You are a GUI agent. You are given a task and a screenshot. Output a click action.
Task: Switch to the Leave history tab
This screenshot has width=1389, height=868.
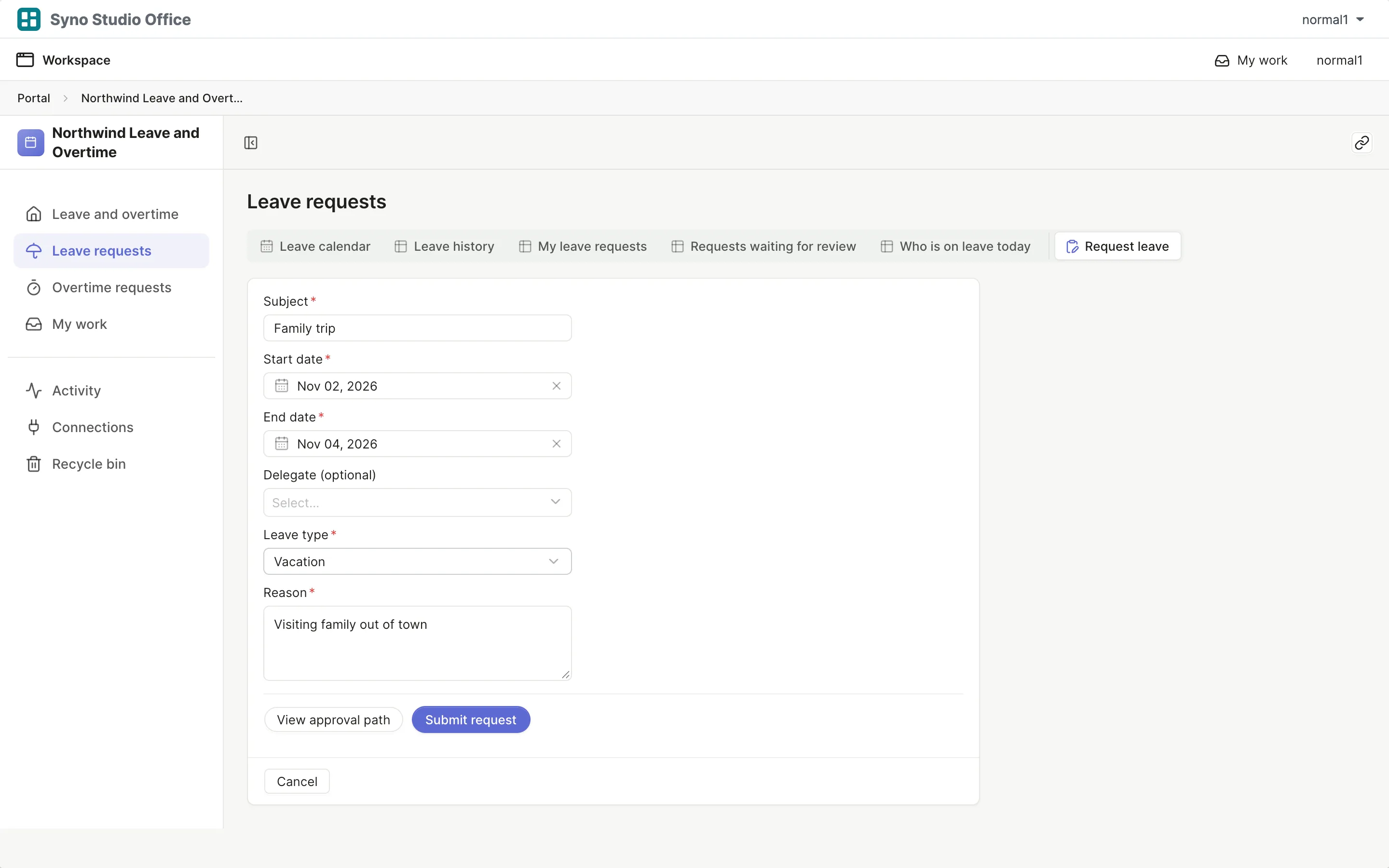tap(444, 246)
